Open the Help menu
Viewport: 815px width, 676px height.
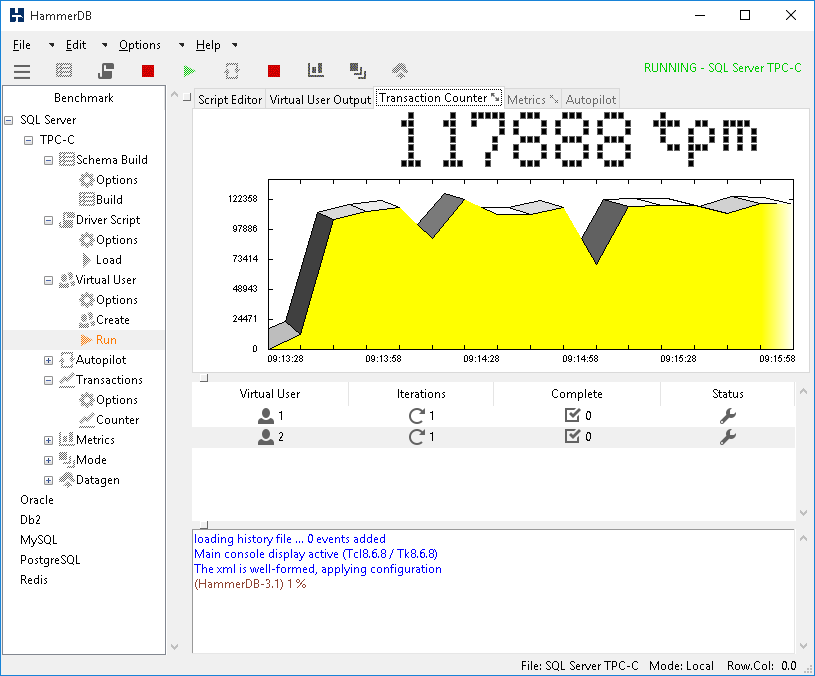point(208,45)
